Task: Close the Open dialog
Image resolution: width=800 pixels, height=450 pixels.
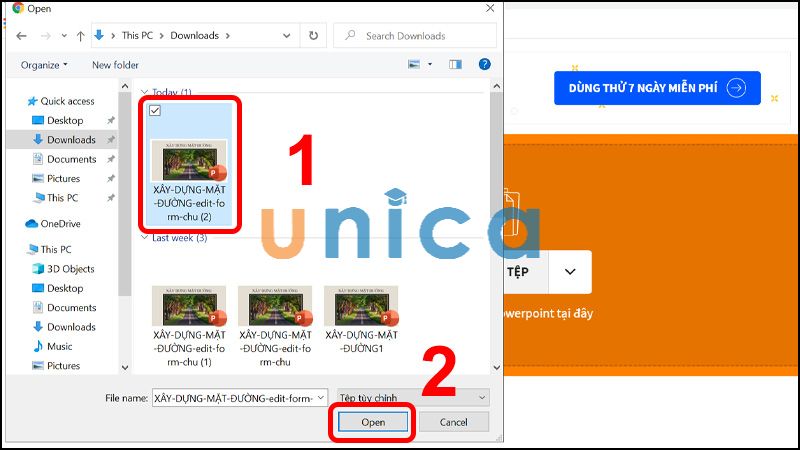Action: [490, 8]
